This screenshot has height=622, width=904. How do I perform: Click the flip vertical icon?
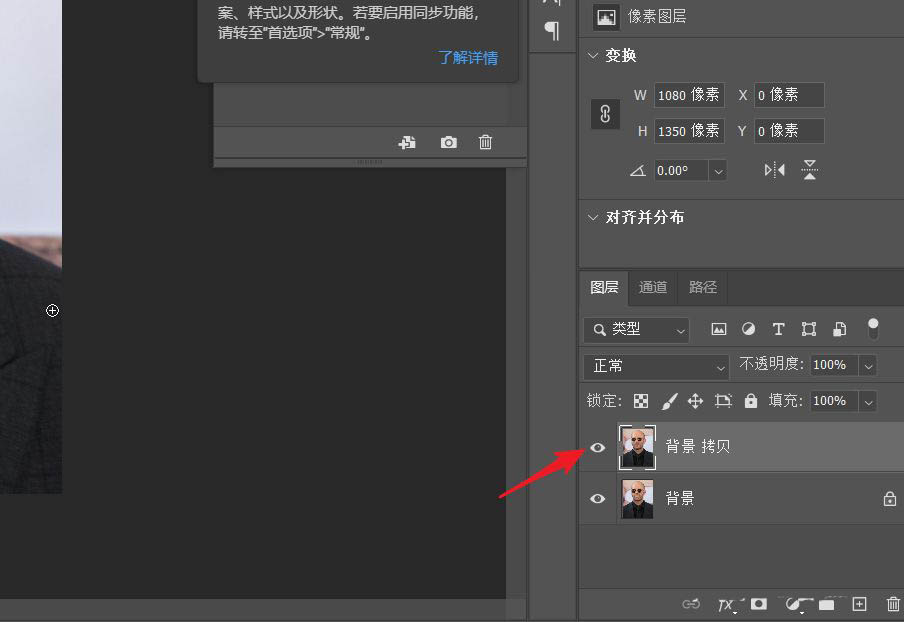click(809, 170)
